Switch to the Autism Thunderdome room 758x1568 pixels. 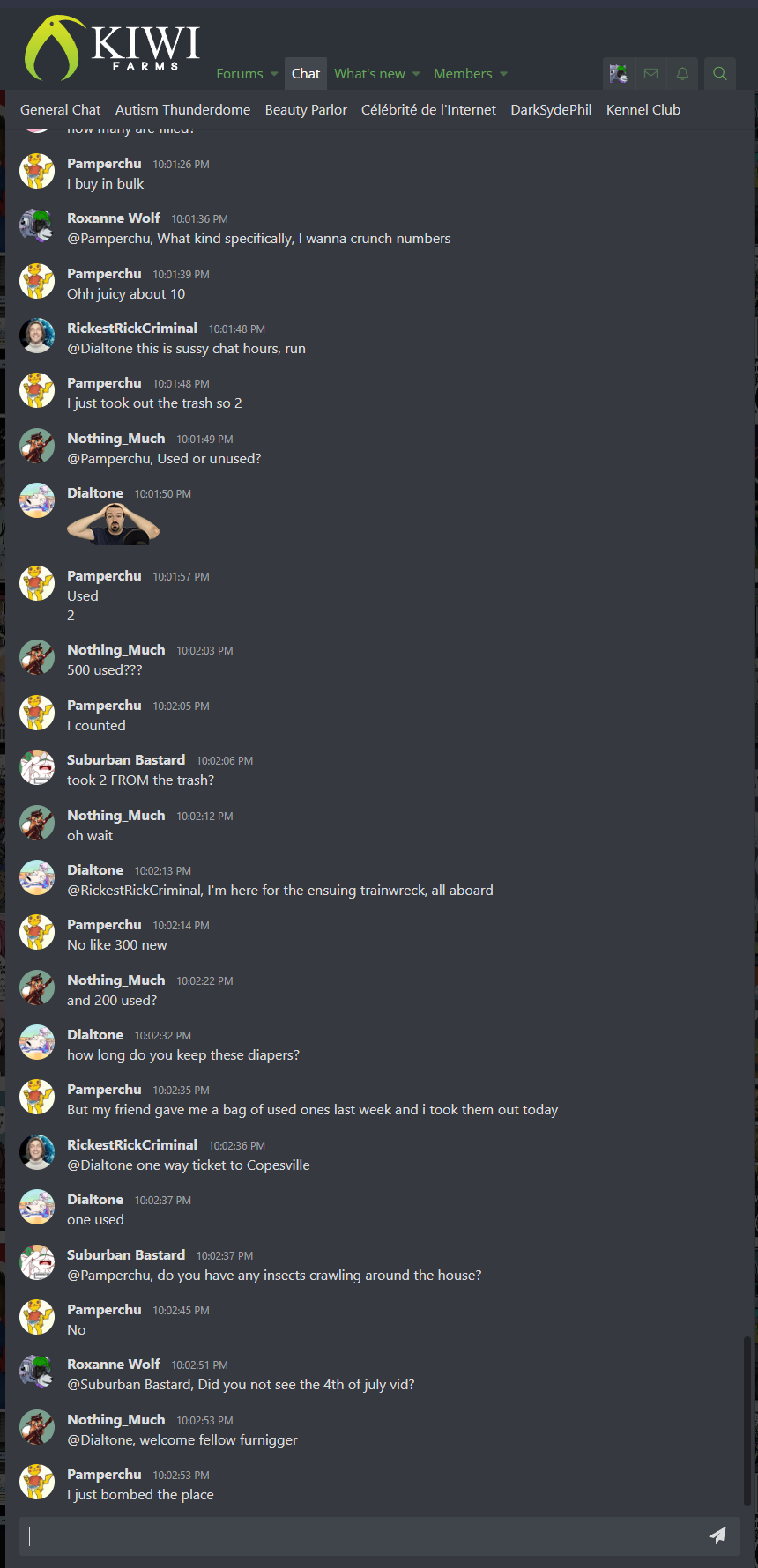click(x=182, y=110)
